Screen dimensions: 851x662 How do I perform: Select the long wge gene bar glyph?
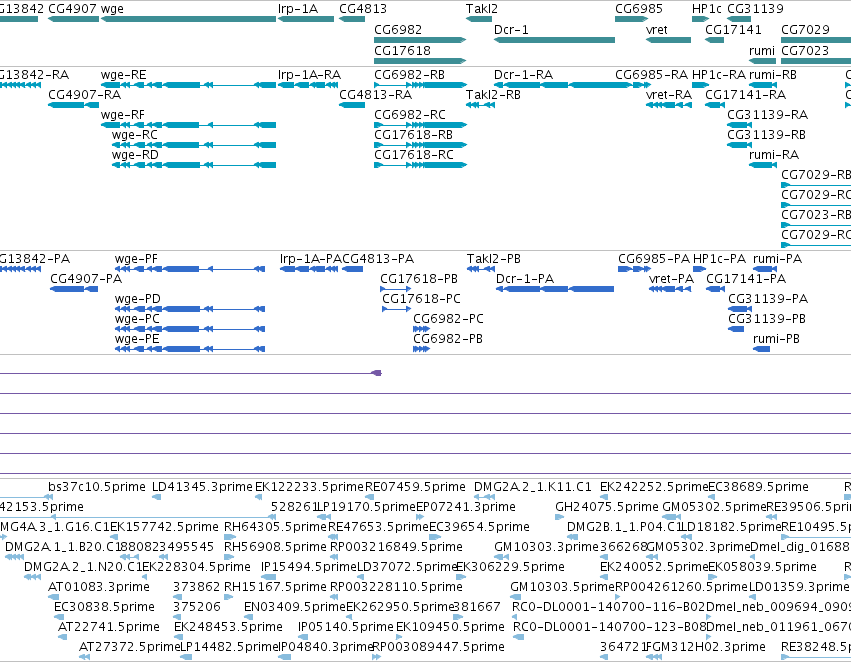coord(188,19)
